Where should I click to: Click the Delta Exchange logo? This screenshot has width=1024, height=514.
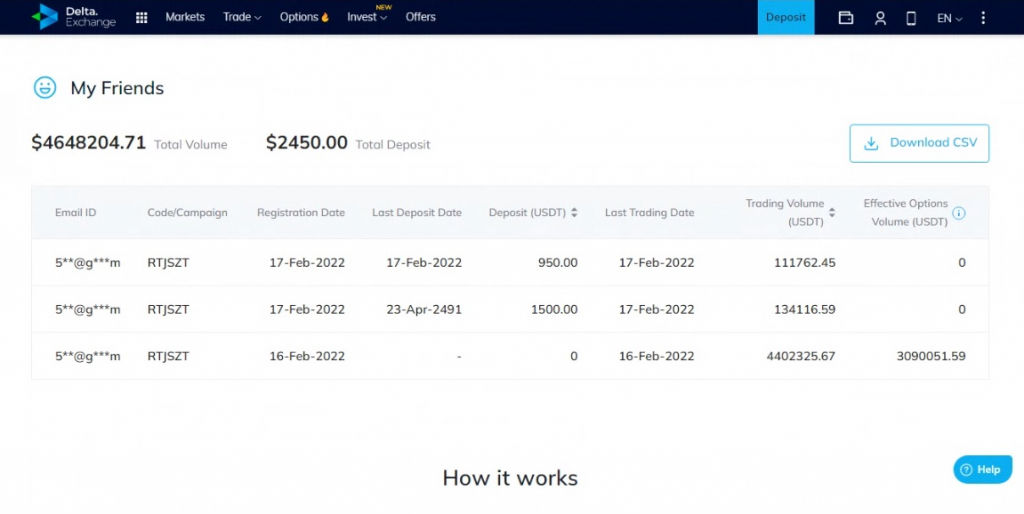(74, 17)
